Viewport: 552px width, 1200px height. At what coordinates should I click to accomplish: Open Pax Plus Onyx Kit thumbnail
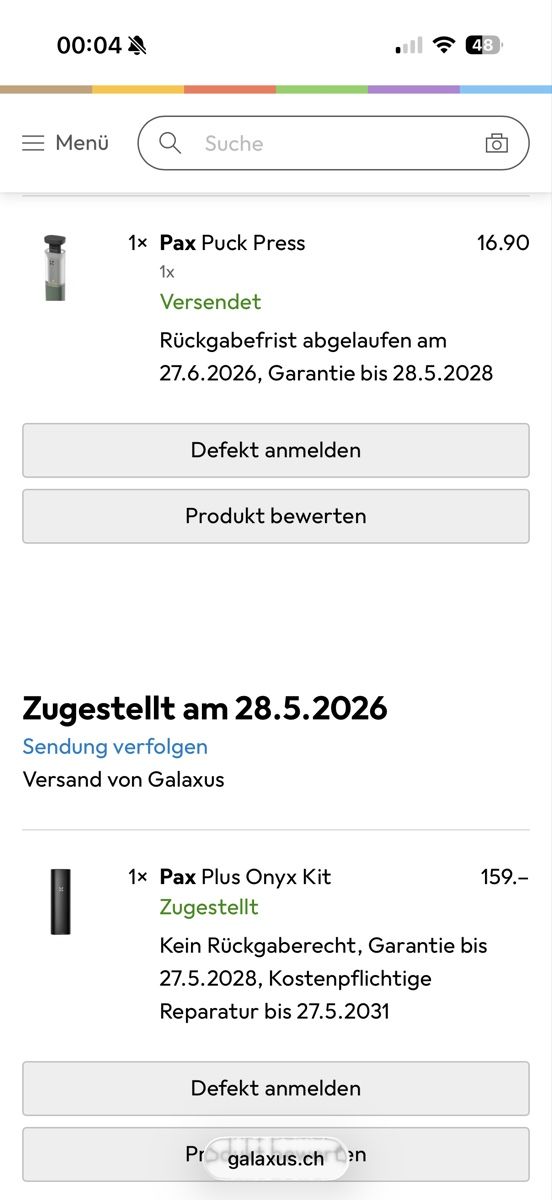[60, 901]
